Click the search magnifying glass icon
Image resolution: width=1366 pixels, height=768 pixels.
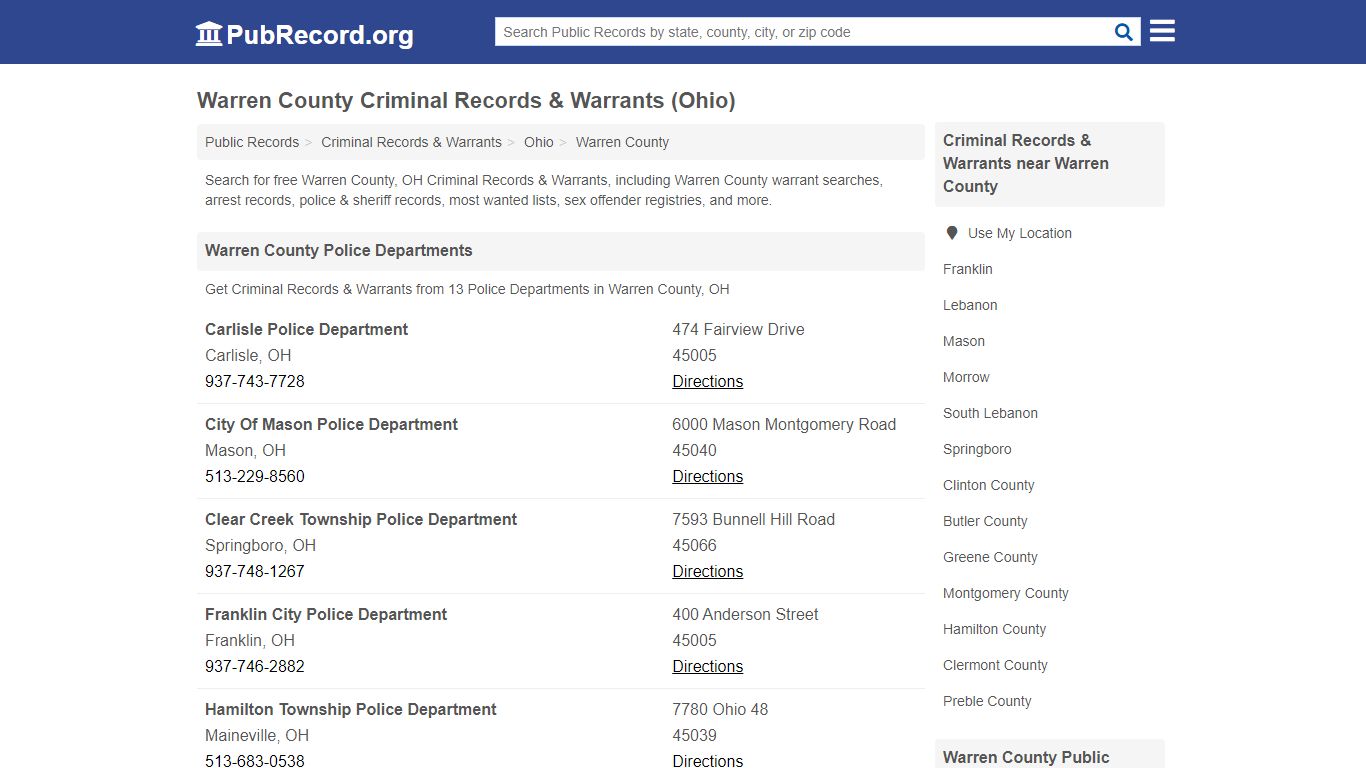coord(1122,31)
